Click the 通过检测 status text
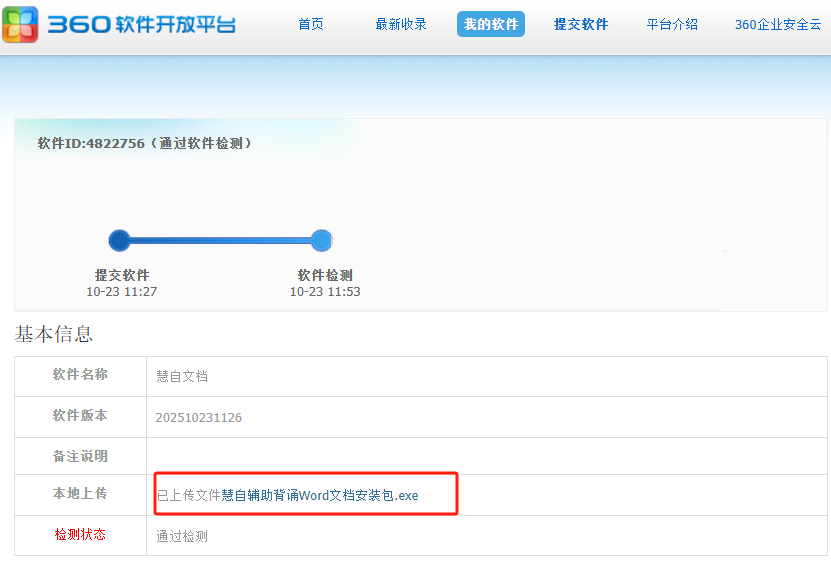831x564 pixels. pos(182,536)
